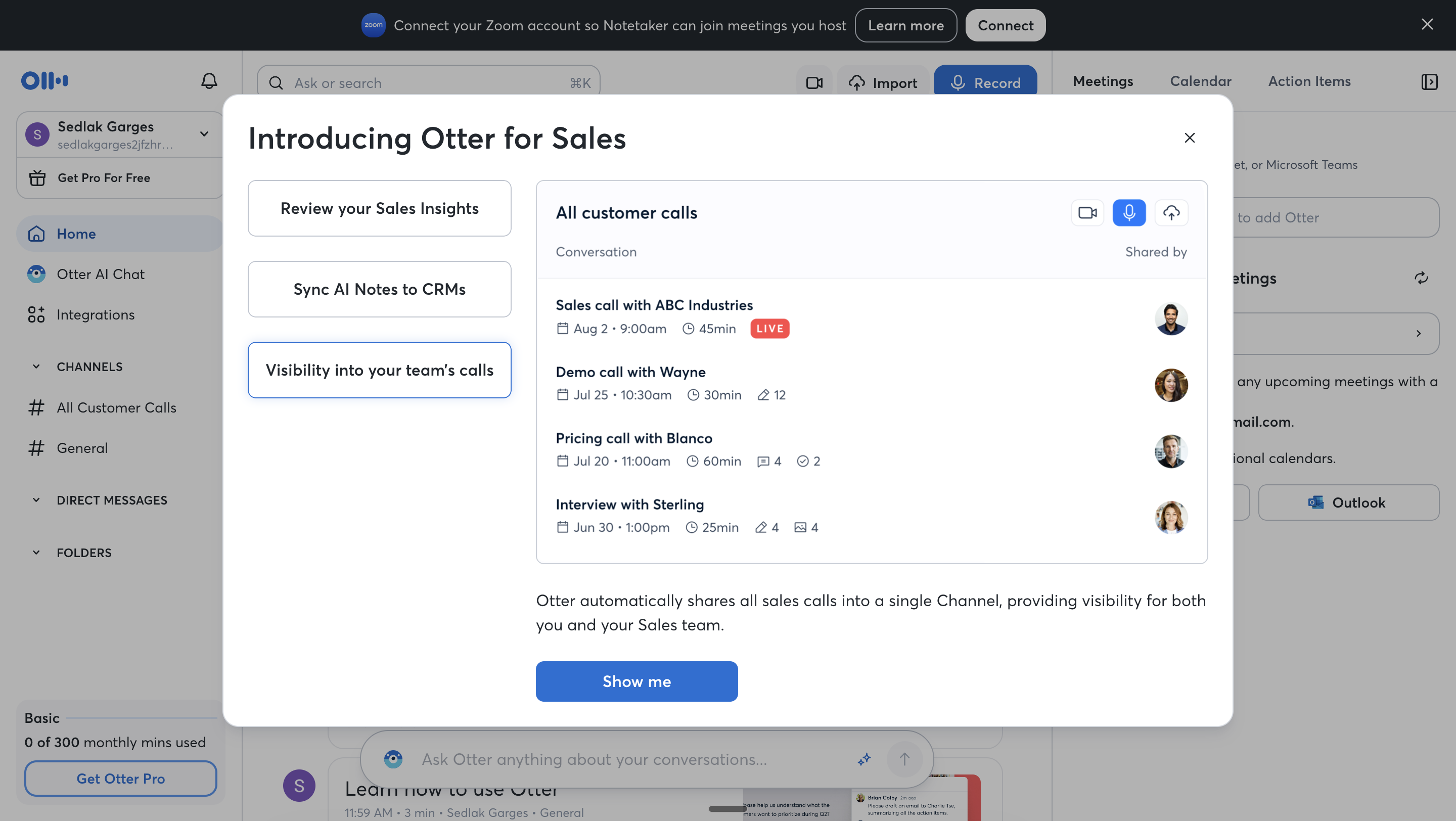
Task: Collapse the DIRECT MESSAGES section
Action: (x=36, y=500)
